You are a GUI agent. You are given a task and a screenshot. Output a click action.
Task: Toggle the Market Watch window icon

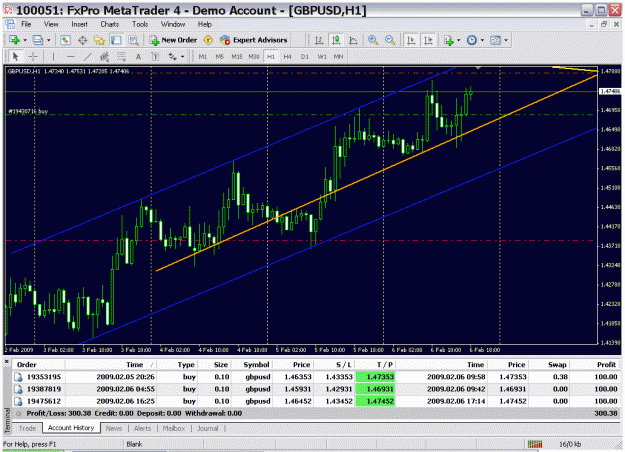65,40
